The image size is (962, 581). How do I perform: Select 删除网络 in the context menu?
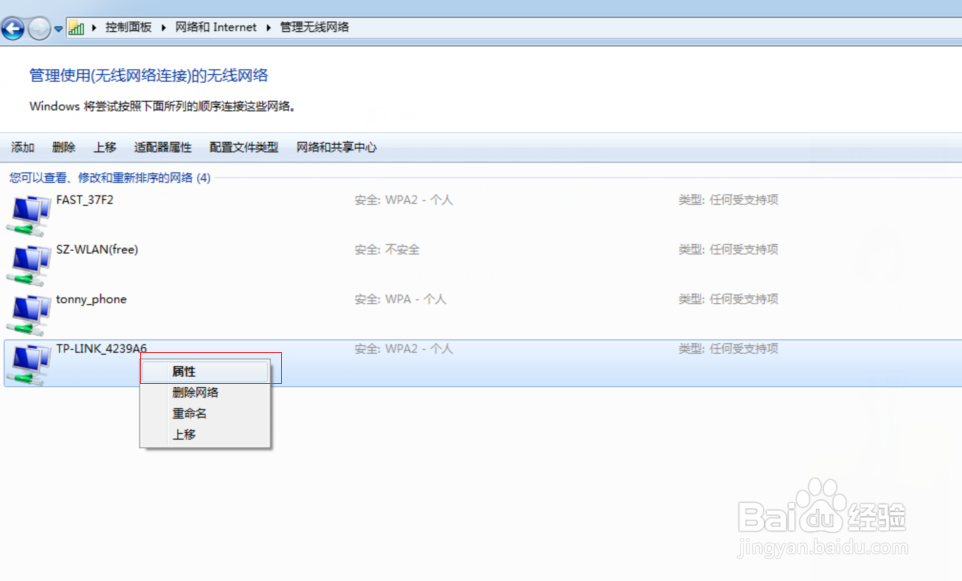tap(195, 392)
